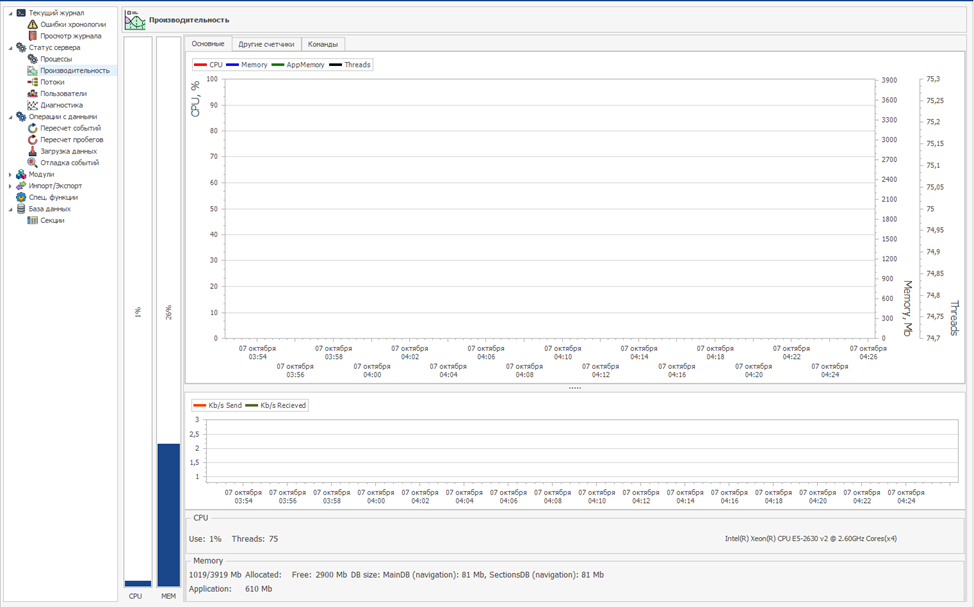Open the Потоки threads icon

[33, 82]
